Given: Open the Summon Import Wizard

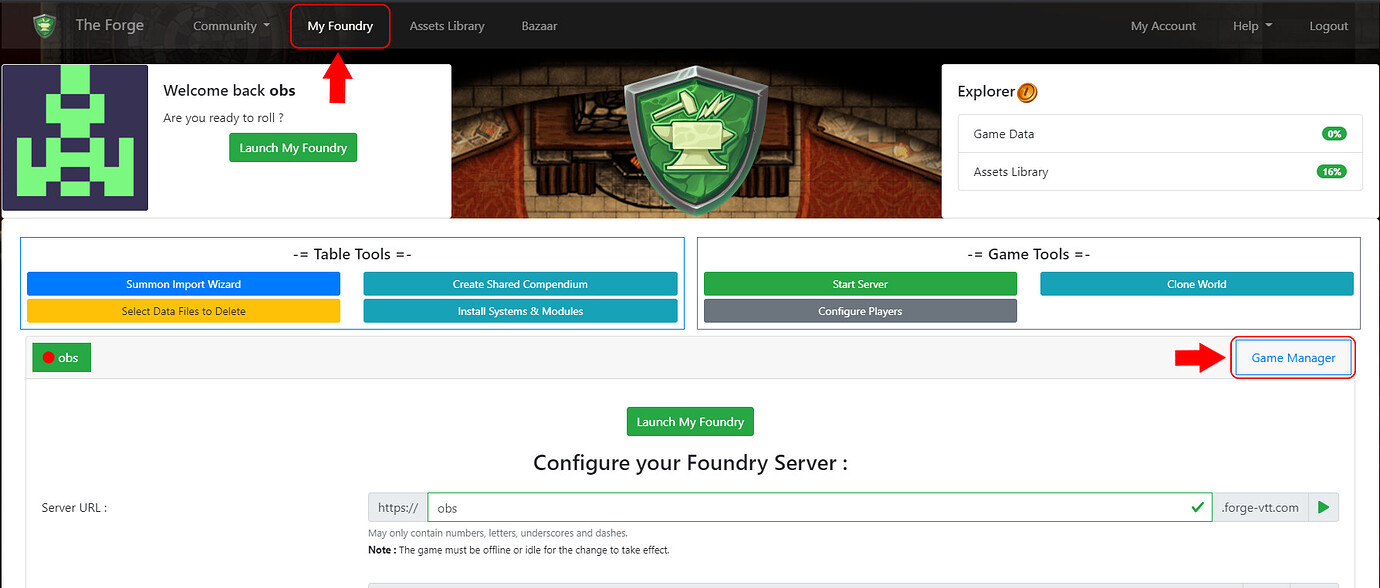Looking at the screenshot, I should point(183,284).
